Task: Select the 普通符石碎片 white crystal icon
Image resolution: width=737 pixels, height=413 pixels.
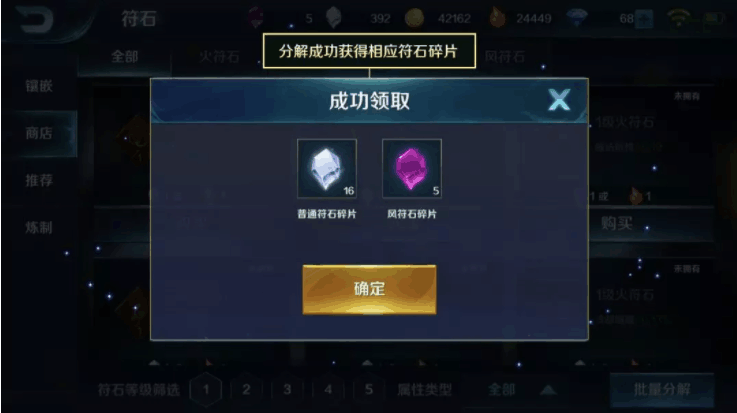Action: 327,169
